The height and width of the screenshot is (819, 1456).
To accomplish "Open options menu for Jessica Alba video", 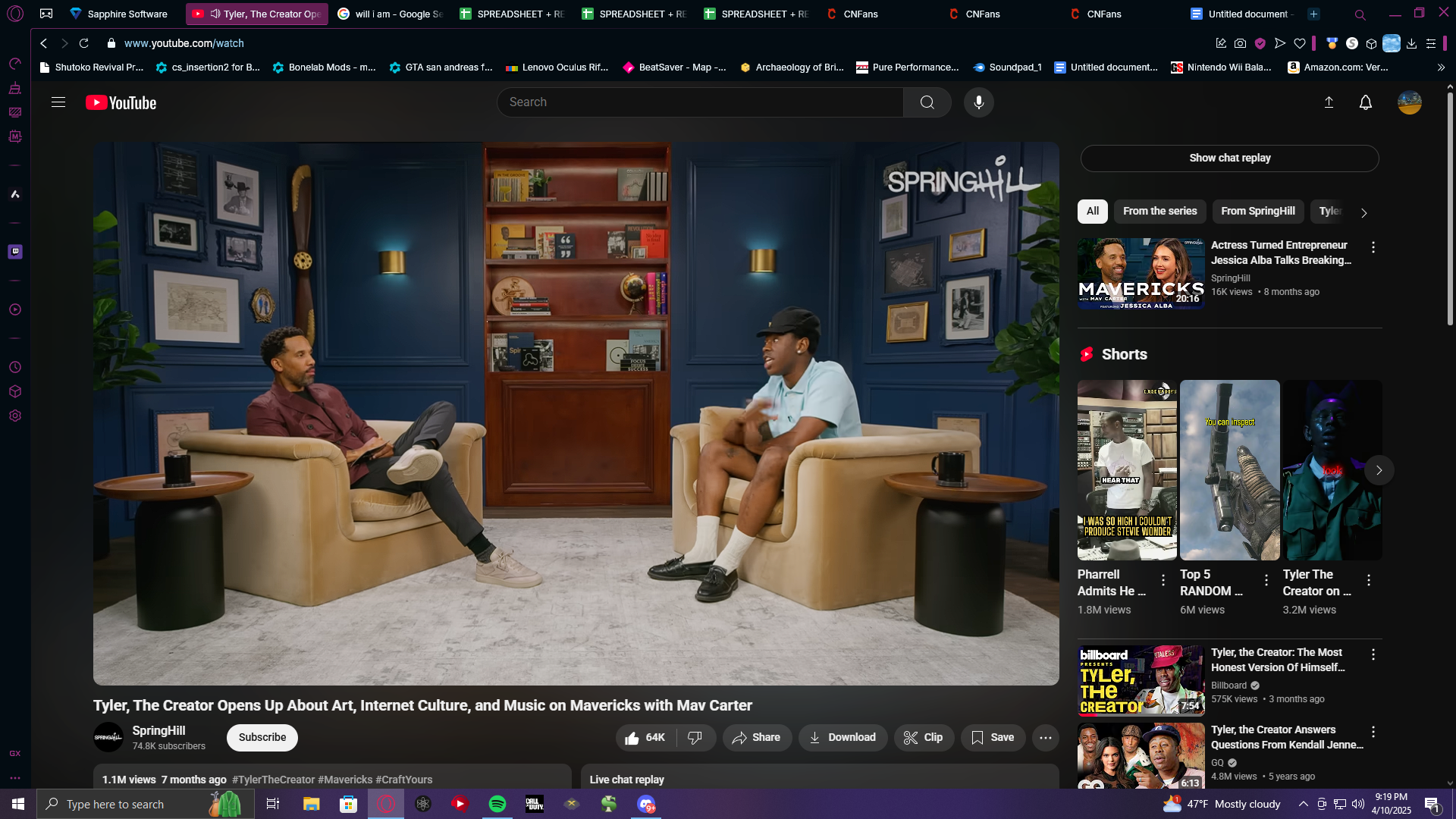I will (1373, 247).
